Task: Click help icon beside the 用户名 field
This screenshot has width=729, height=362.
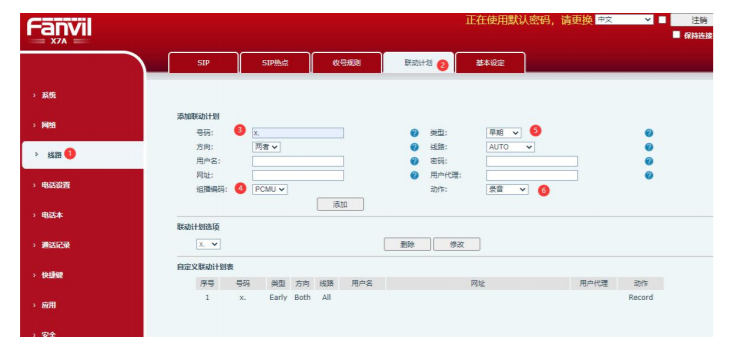Action: (414, 161)
